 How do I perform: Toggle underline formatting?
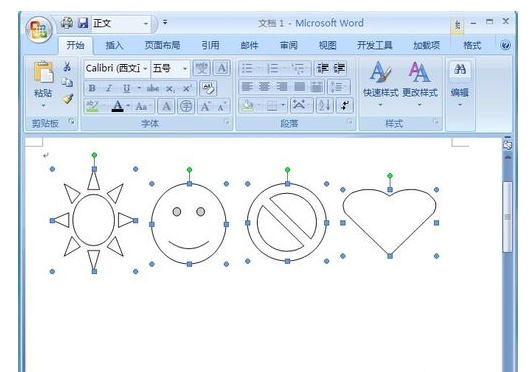pyautogui.click(x=126, y=88)
